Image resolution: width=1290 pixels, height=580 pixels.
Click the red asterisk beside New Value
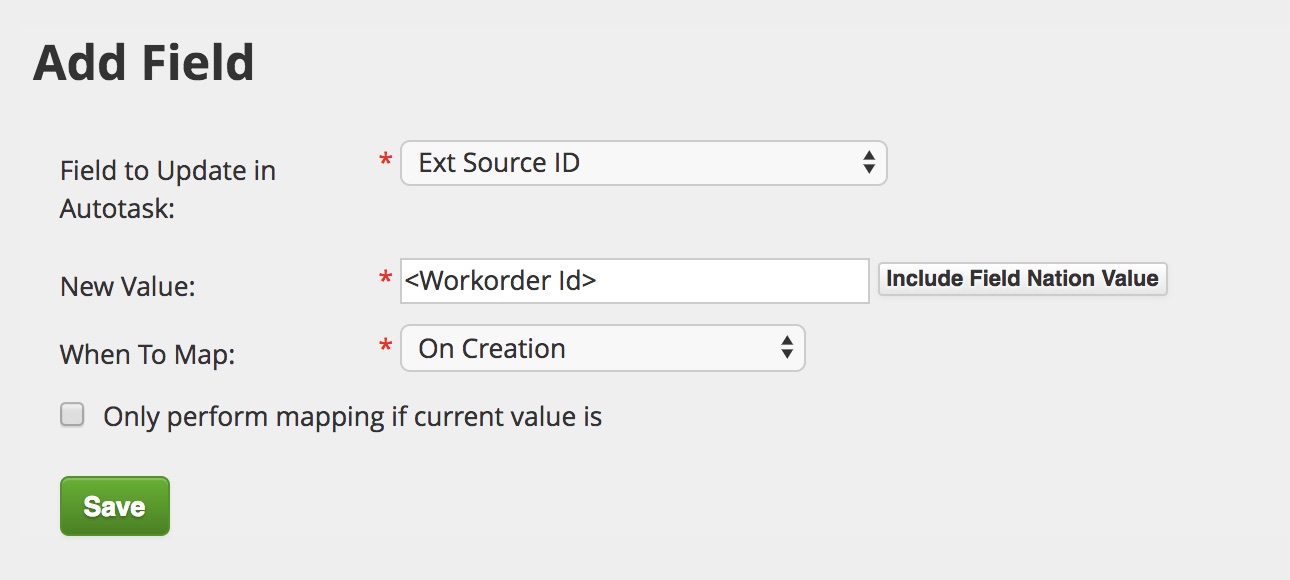(385, 275)
